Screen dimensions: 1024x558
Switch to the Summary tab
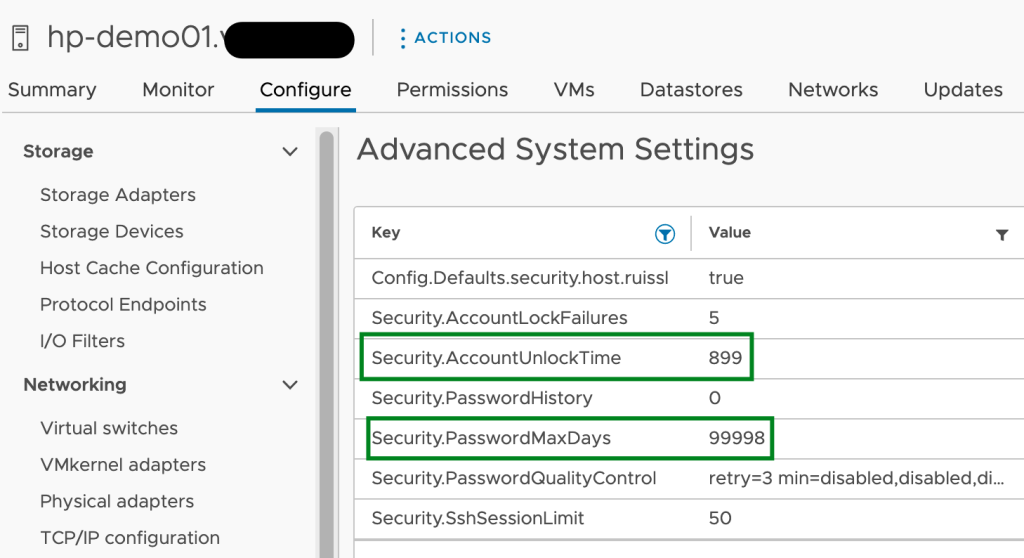click(52, 90)
